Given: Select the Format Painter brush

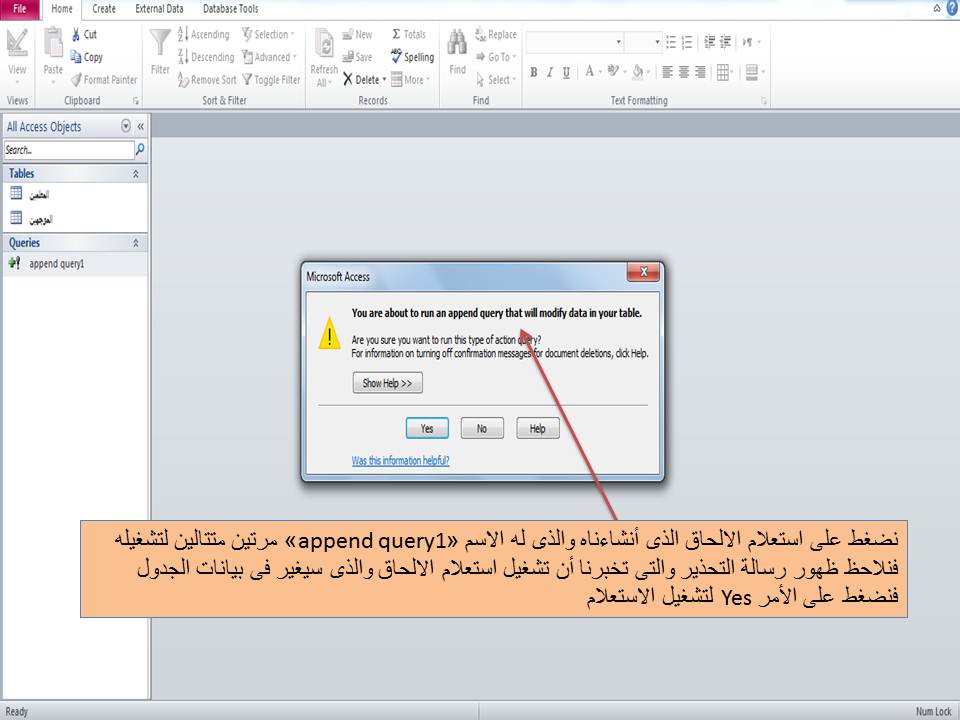Looking at the screenshot, I should [x=104, y=80].
